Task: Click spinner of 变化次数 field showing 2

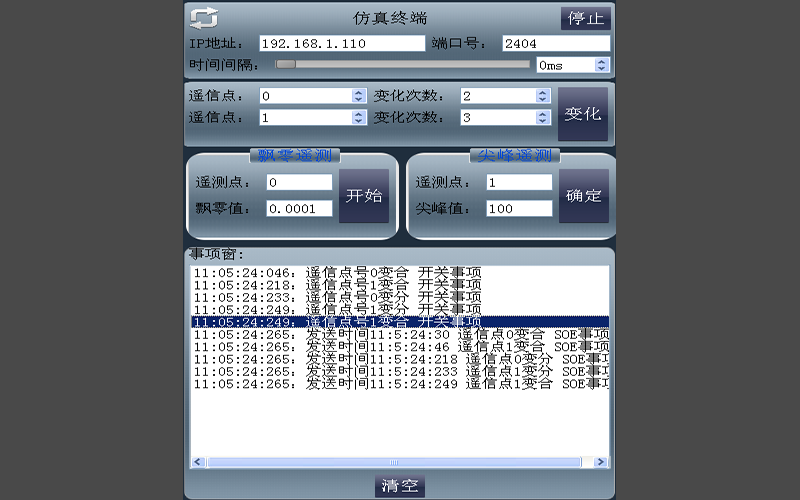Action: 543,96
